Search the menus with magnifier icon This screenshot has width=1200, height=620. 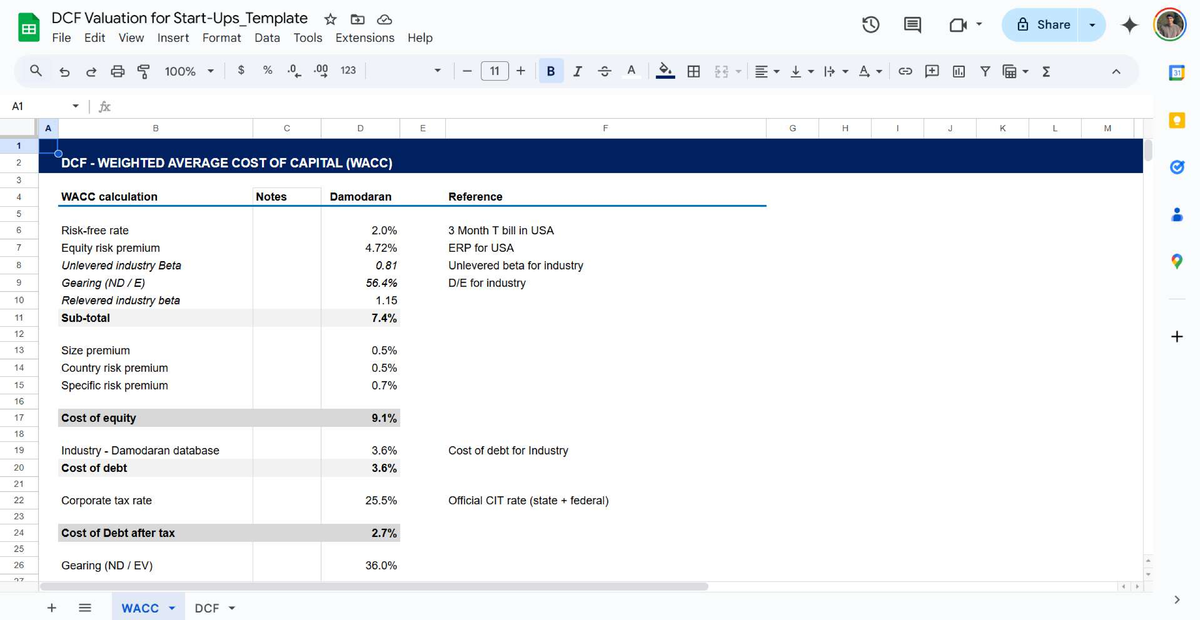click(x=36, y=71)
